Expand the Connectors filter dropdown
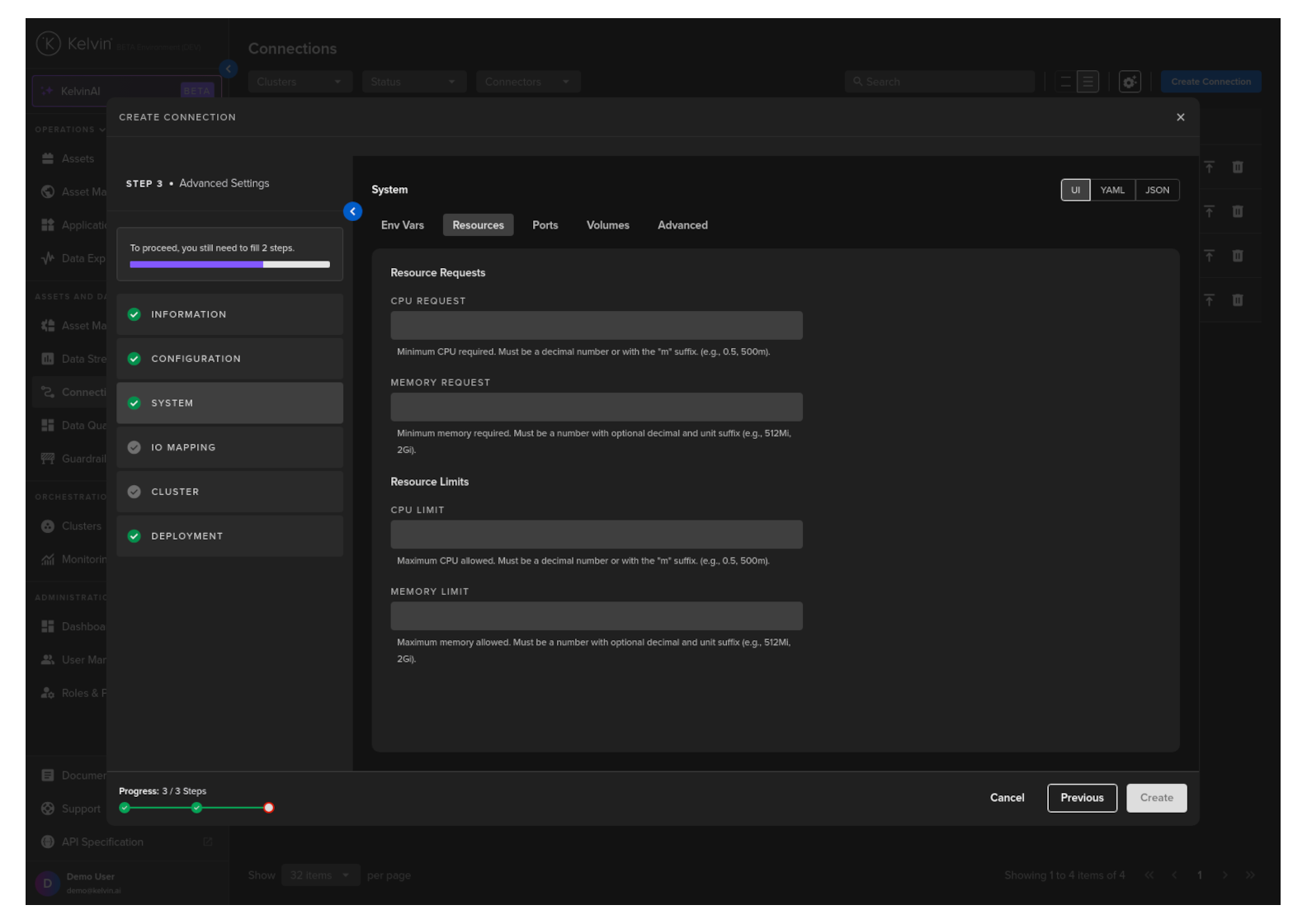Image resolution: width=1307 pixels, height=924 pixels. point(527,82)
